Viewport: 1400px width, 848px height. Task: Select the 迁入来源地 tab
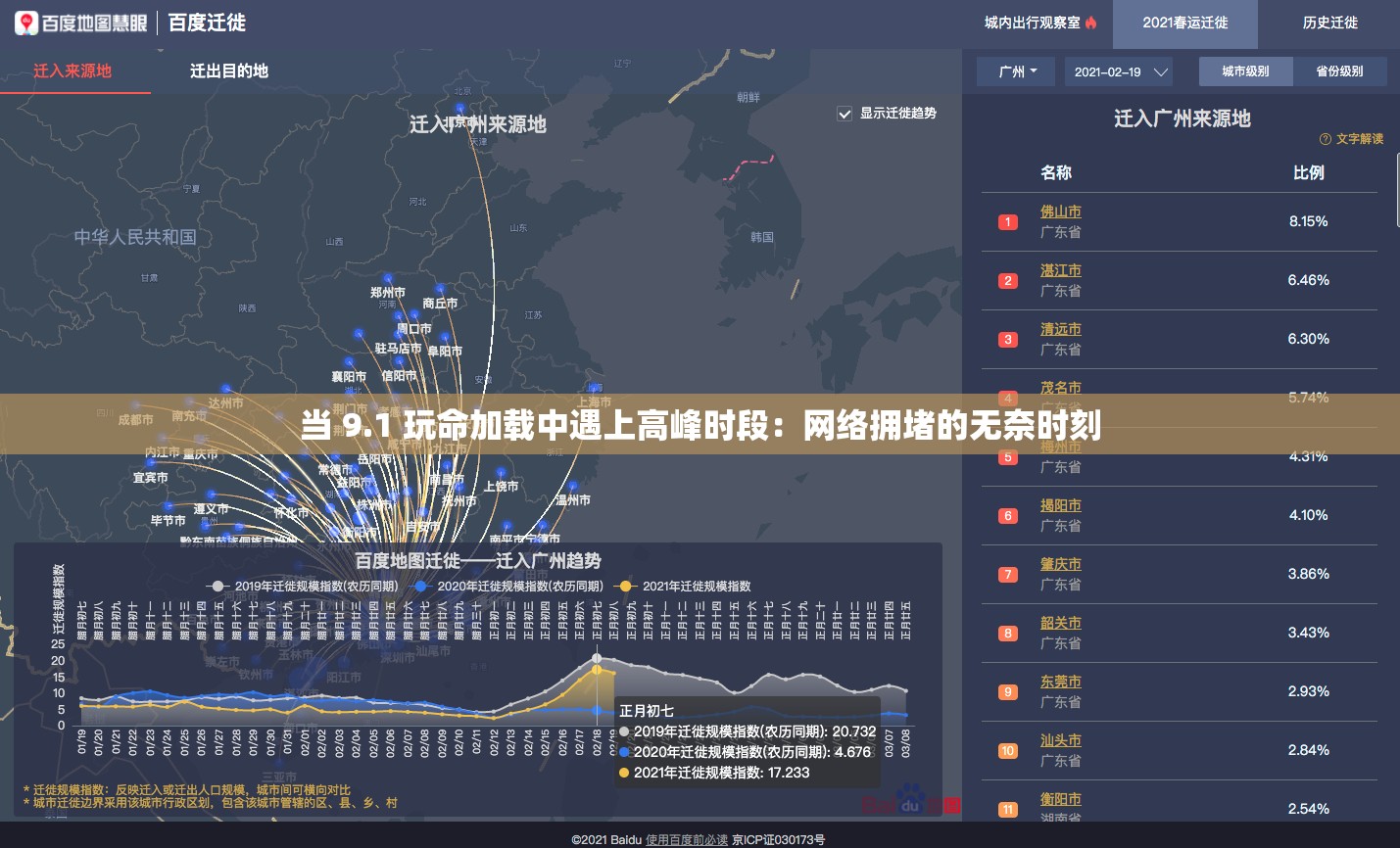pyautogui.click(x=72, y=71)
